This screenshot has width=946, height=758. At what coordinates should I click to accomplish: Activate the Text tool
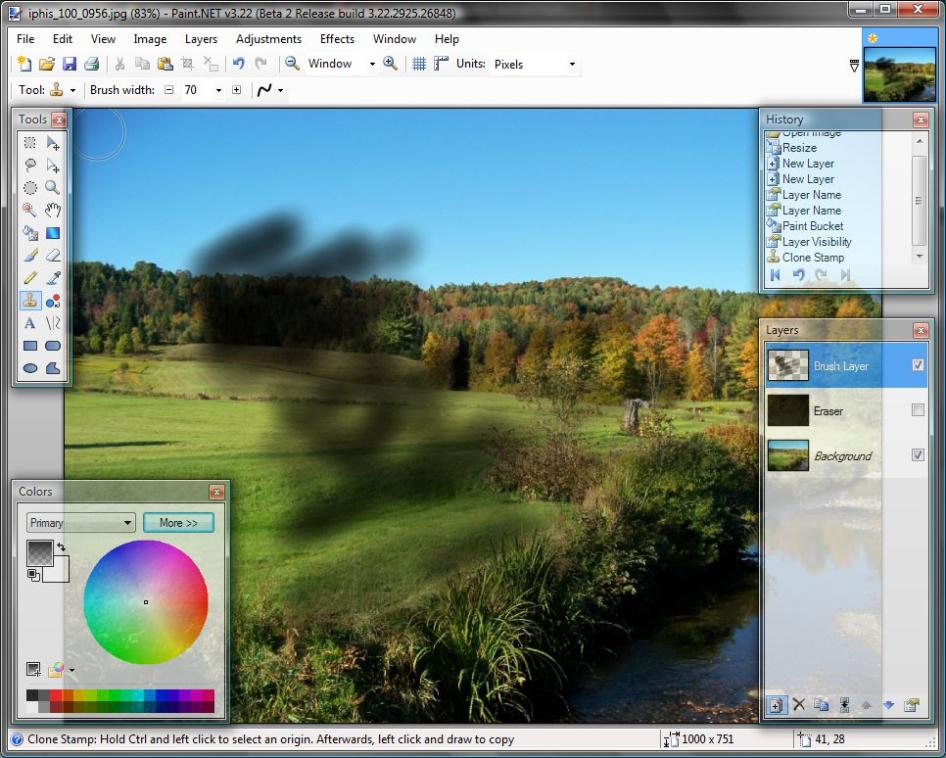point(30,323)
